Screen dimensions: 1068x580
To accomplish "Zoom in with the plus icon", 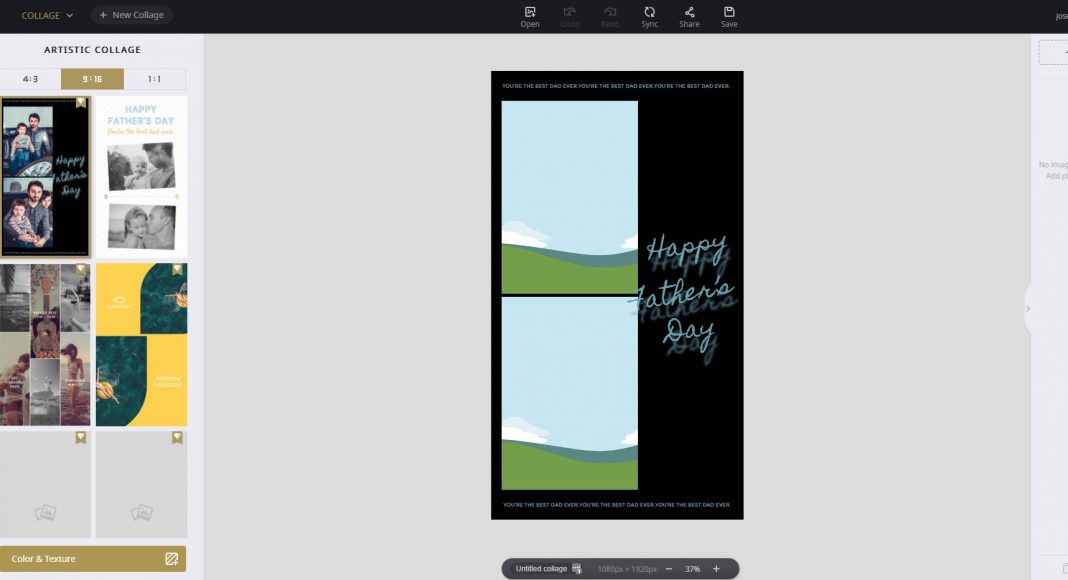I will click(x=716, y=569).
